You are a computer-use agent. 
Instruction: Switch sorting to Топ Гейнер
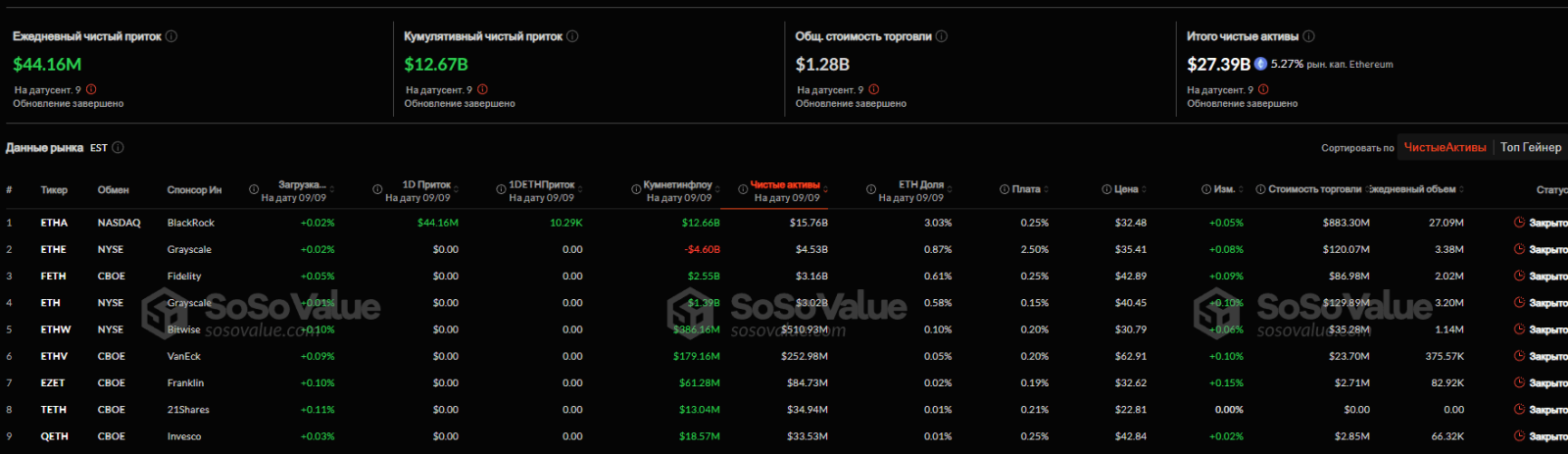[x=1530, y=147]
